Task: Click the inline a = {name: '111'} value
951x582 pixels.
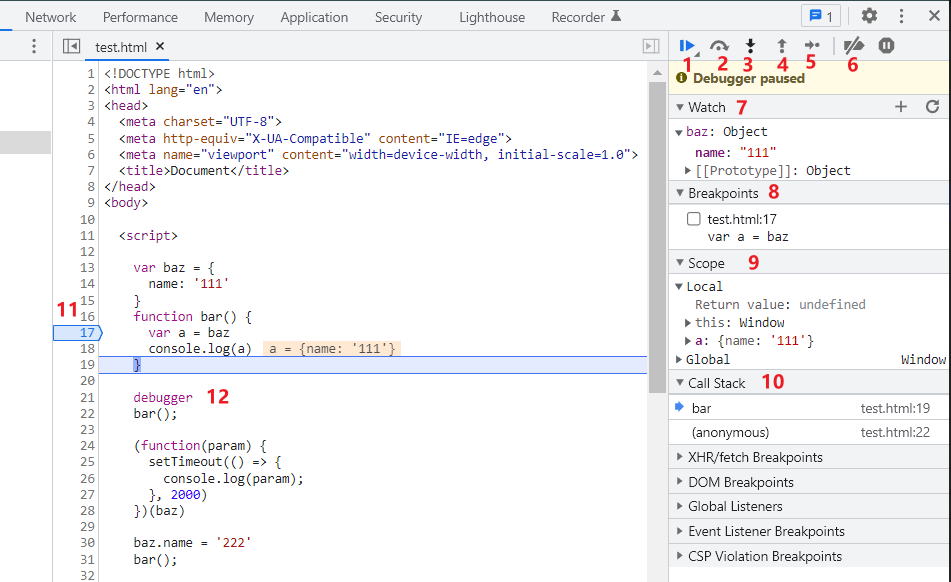Action: [x=332, y=349]
